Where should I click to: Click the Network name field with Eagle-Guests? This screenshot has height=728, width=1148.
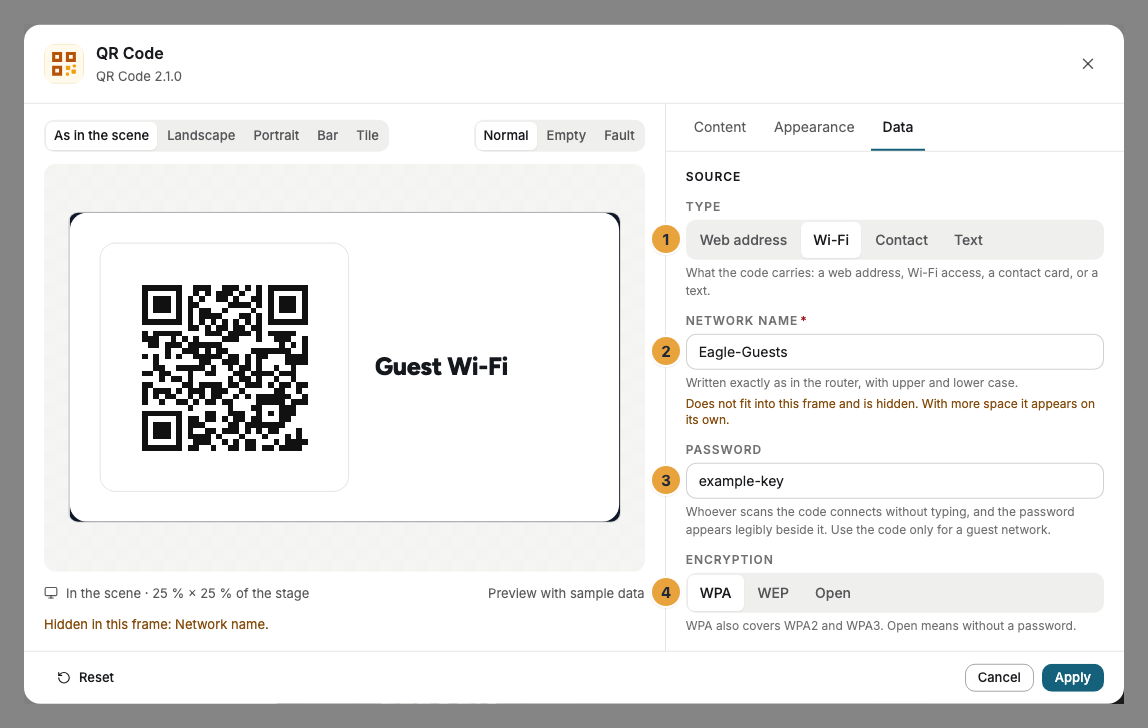coord(894,352)
